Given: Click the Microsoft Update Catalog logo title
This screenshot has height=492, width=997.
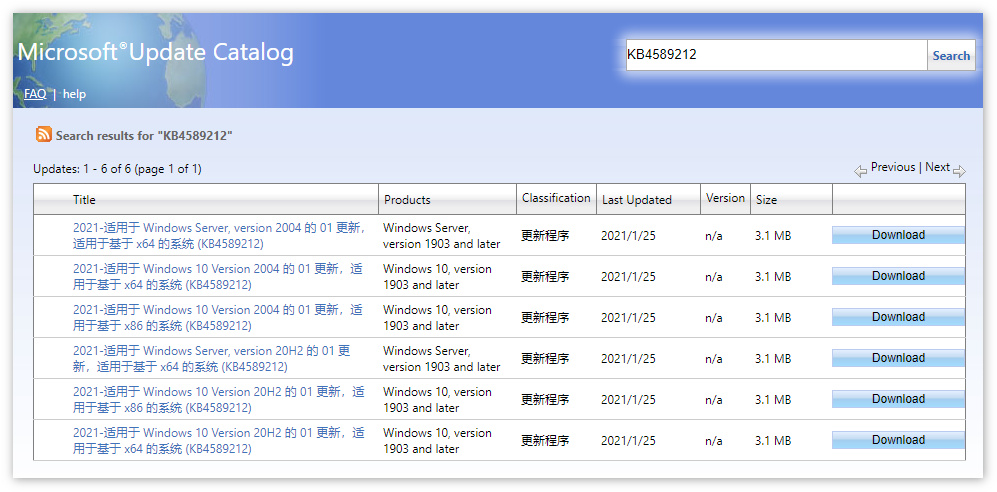Looking at the screenshot, I should pos(156,53).
